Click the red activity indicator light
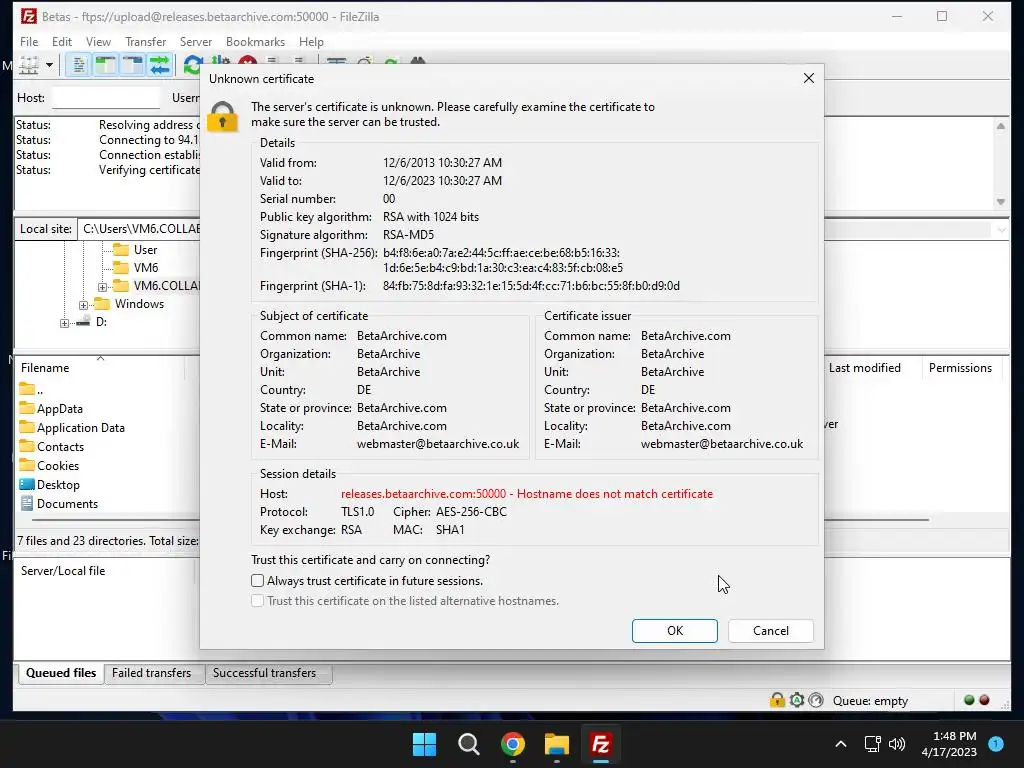 click(984, 700)
